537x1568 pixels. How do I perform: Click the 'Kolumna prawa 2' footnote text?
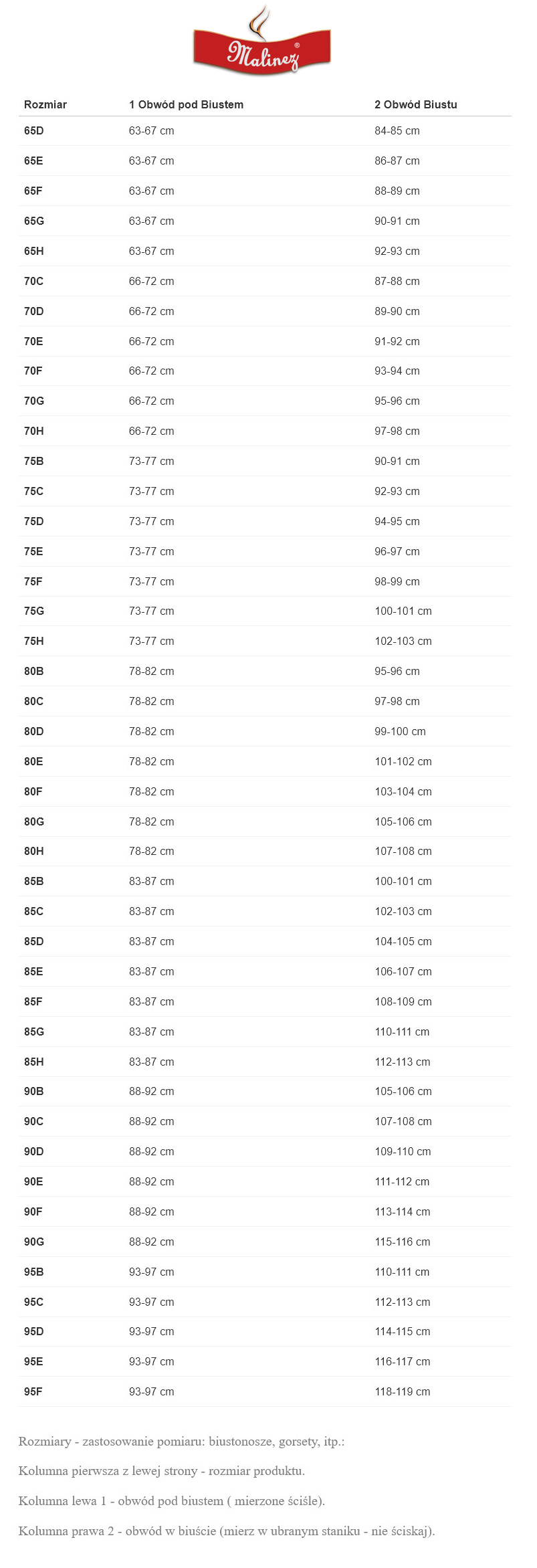click(226, 1531)
